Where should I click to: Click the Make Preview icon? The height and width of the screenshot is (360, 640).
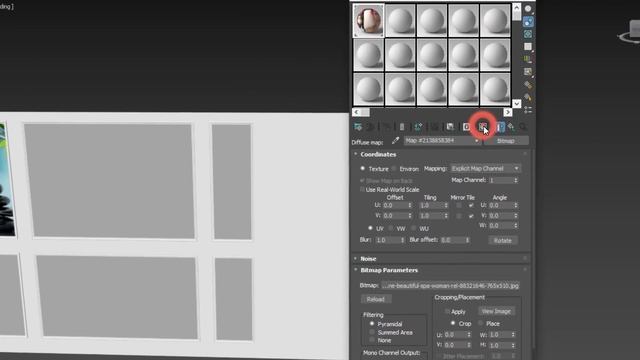point(528,72)
